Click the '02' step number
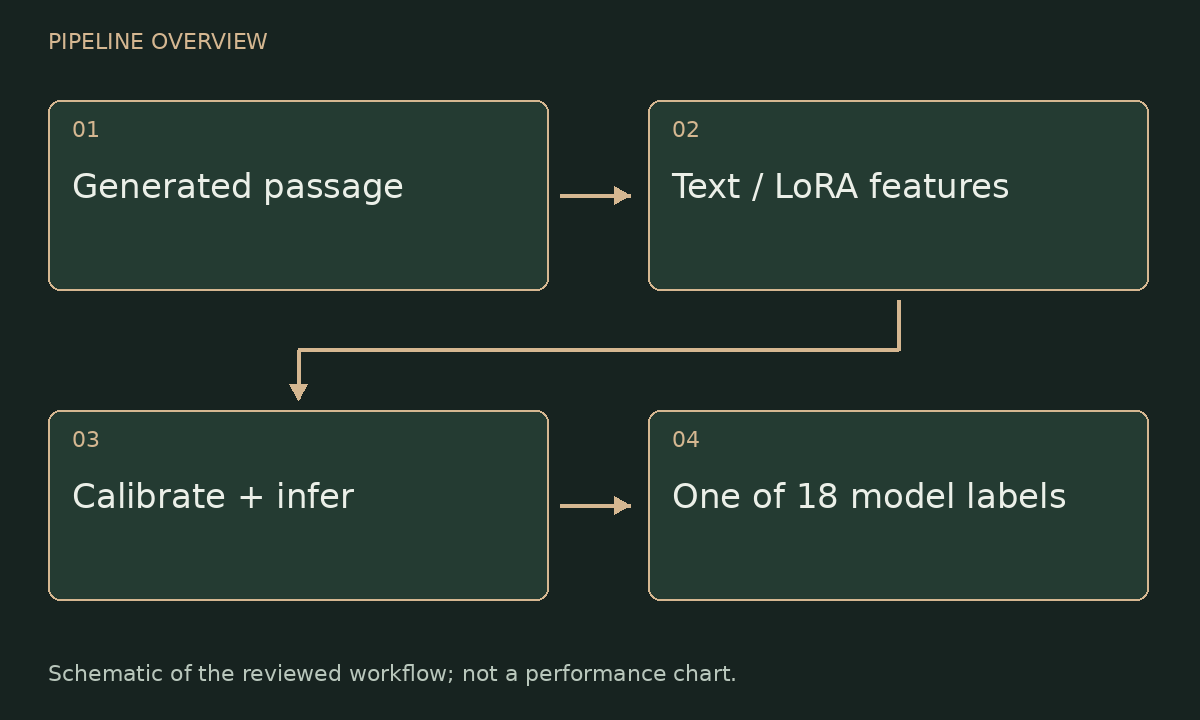Image resolution: width=1200 pixels, height=720 pixels. 686,130
